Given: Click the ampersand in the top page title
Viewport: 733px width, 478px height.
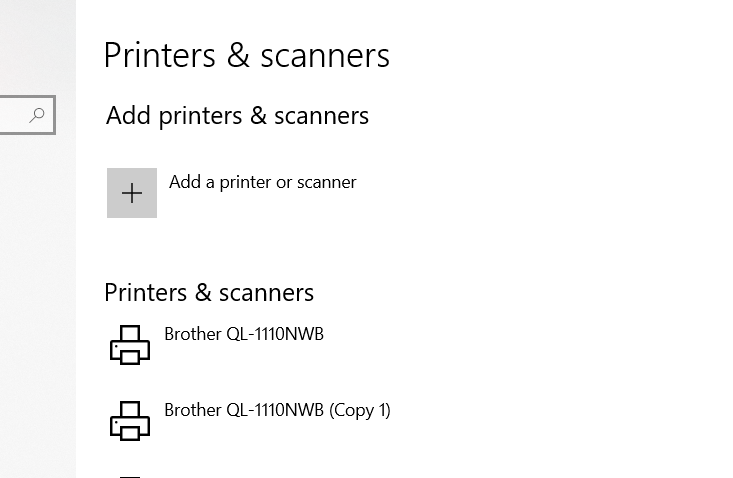Looking at the screenshot, I should 238,56.
